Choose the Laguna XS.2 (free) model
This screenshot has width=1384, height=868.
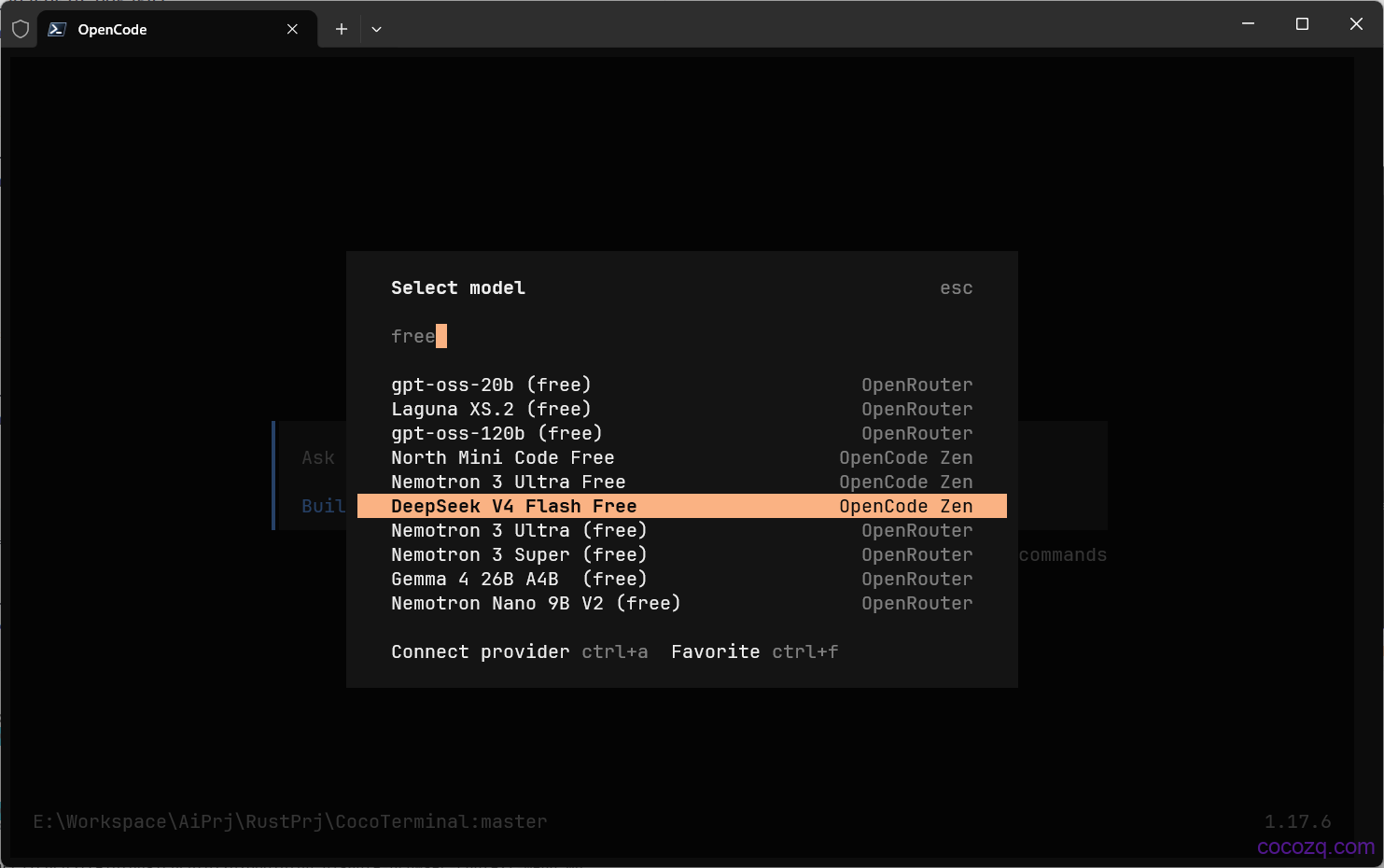[x=682, y=409]
